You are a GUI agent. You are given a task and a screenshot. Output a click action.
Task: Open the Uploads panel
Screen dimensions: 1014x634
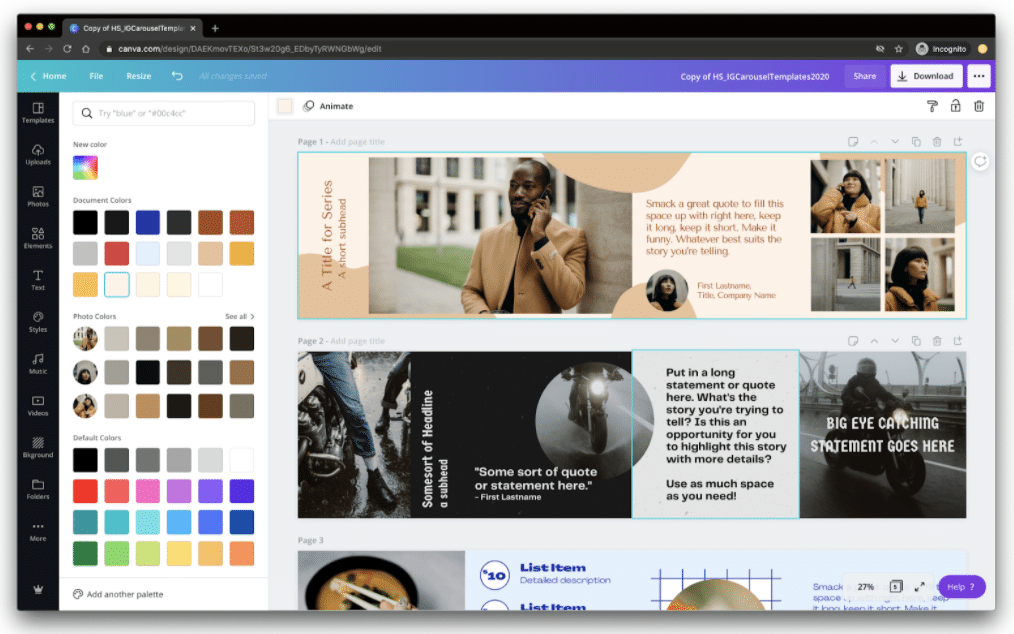point(38,154)
